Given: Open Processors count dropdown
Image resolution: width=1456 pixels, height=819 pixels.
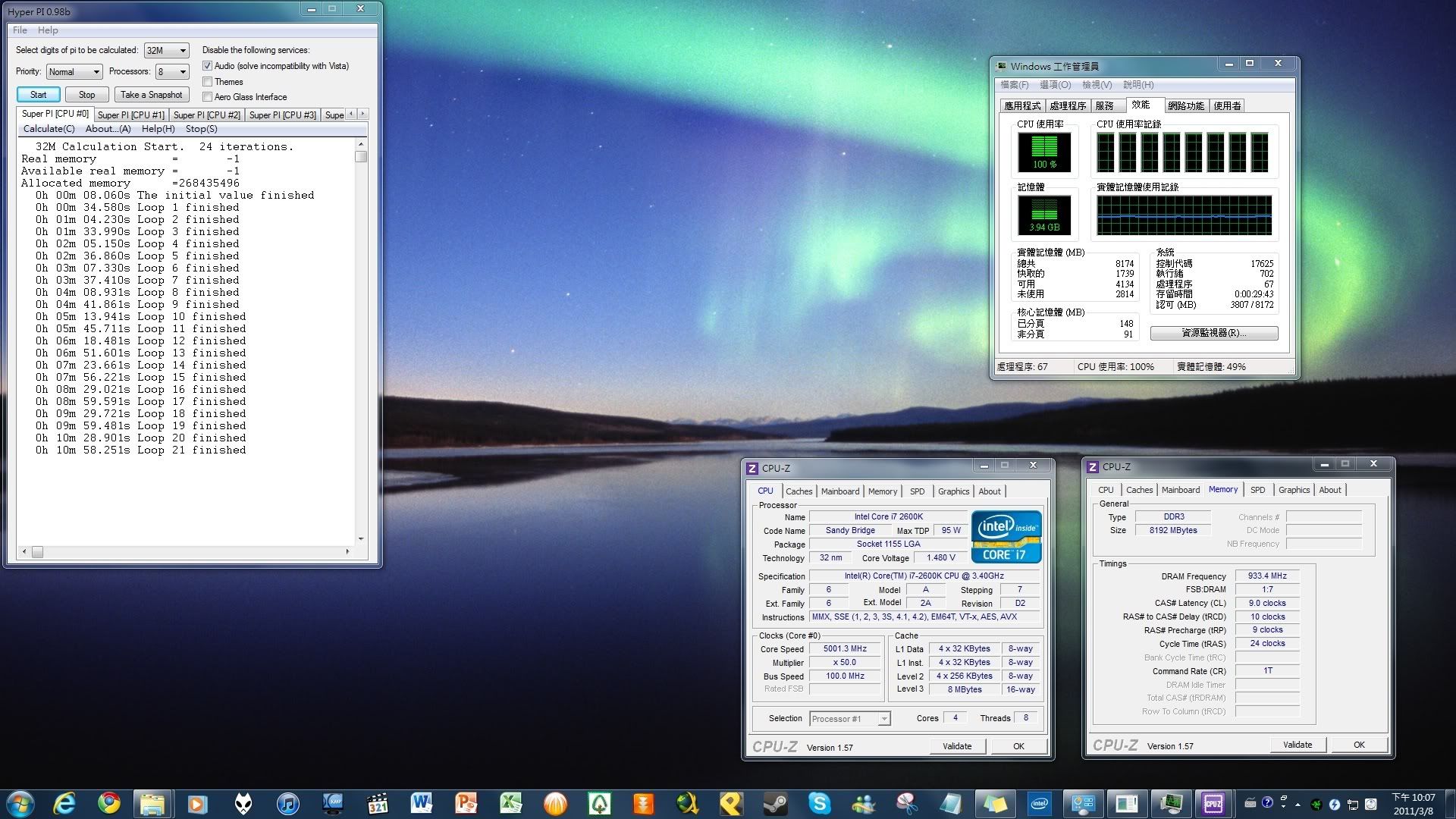Looking at the screenshot, I should [172, 71].
